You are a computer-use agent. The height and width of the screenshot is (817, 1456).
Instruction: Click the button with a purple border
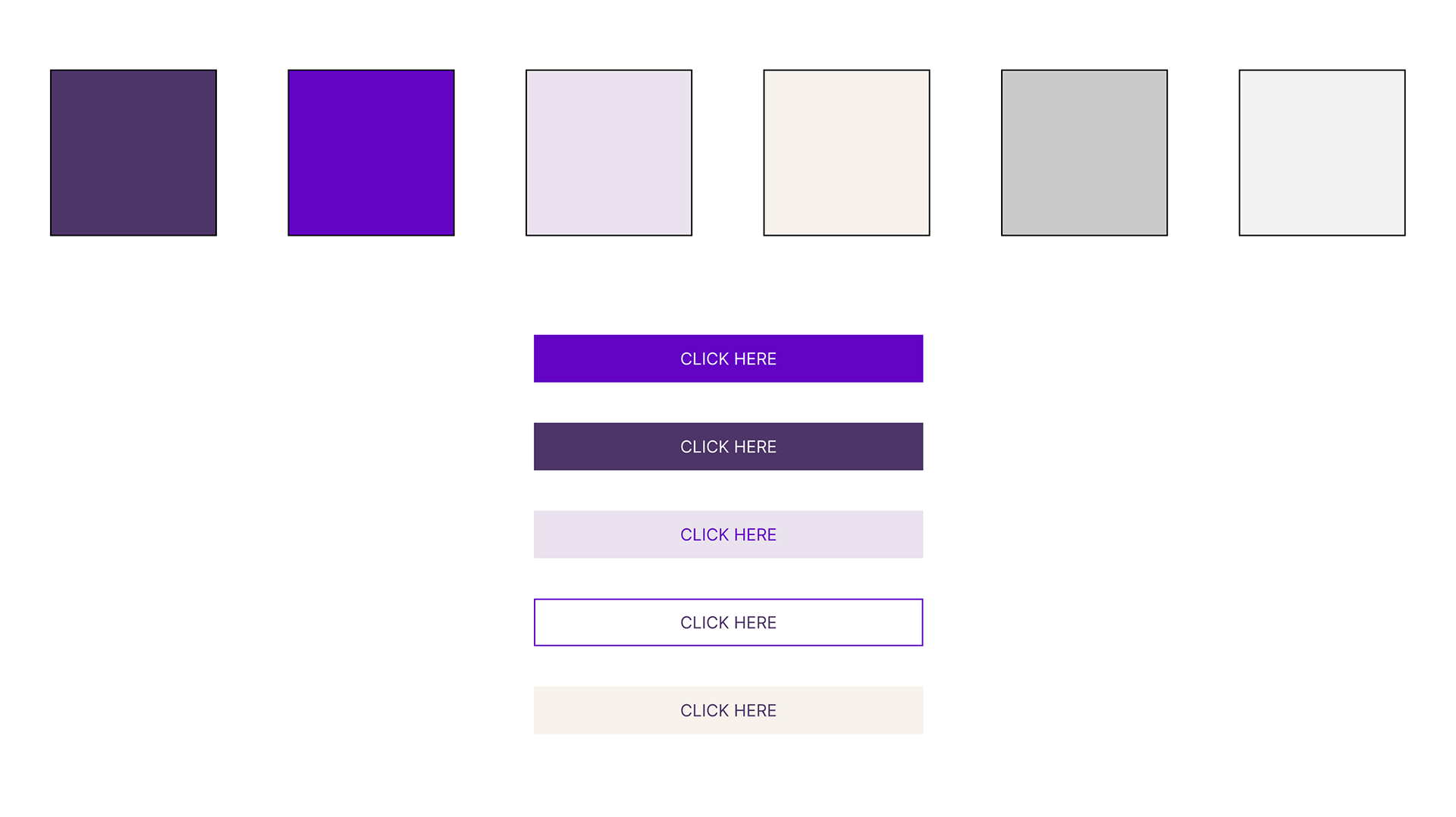[728, 622]
